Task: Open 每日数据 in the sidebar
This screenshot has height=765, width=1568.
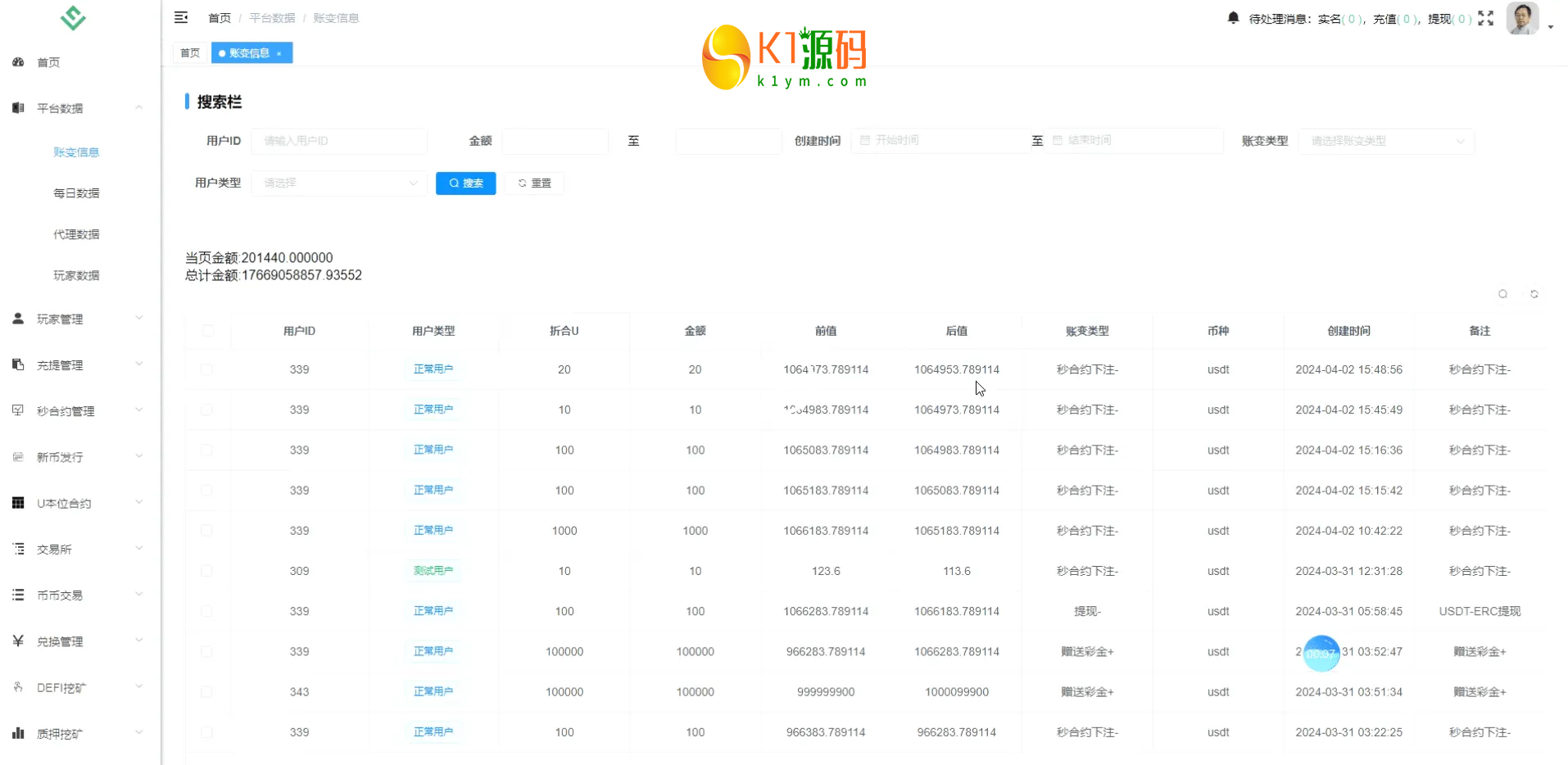Action: (76, 193)
